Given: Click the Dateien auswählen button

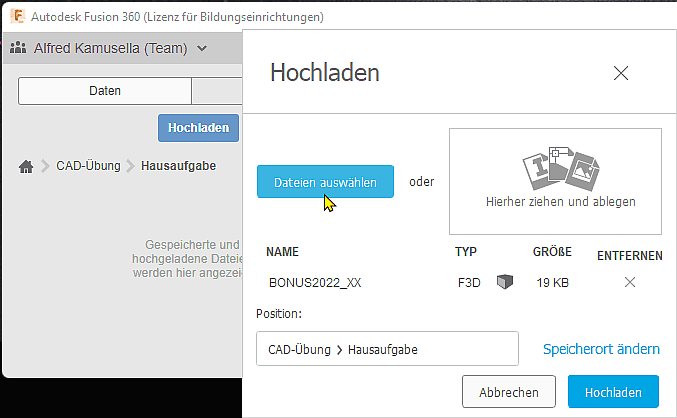Looking at the screenshot, I should coord(325,182).
